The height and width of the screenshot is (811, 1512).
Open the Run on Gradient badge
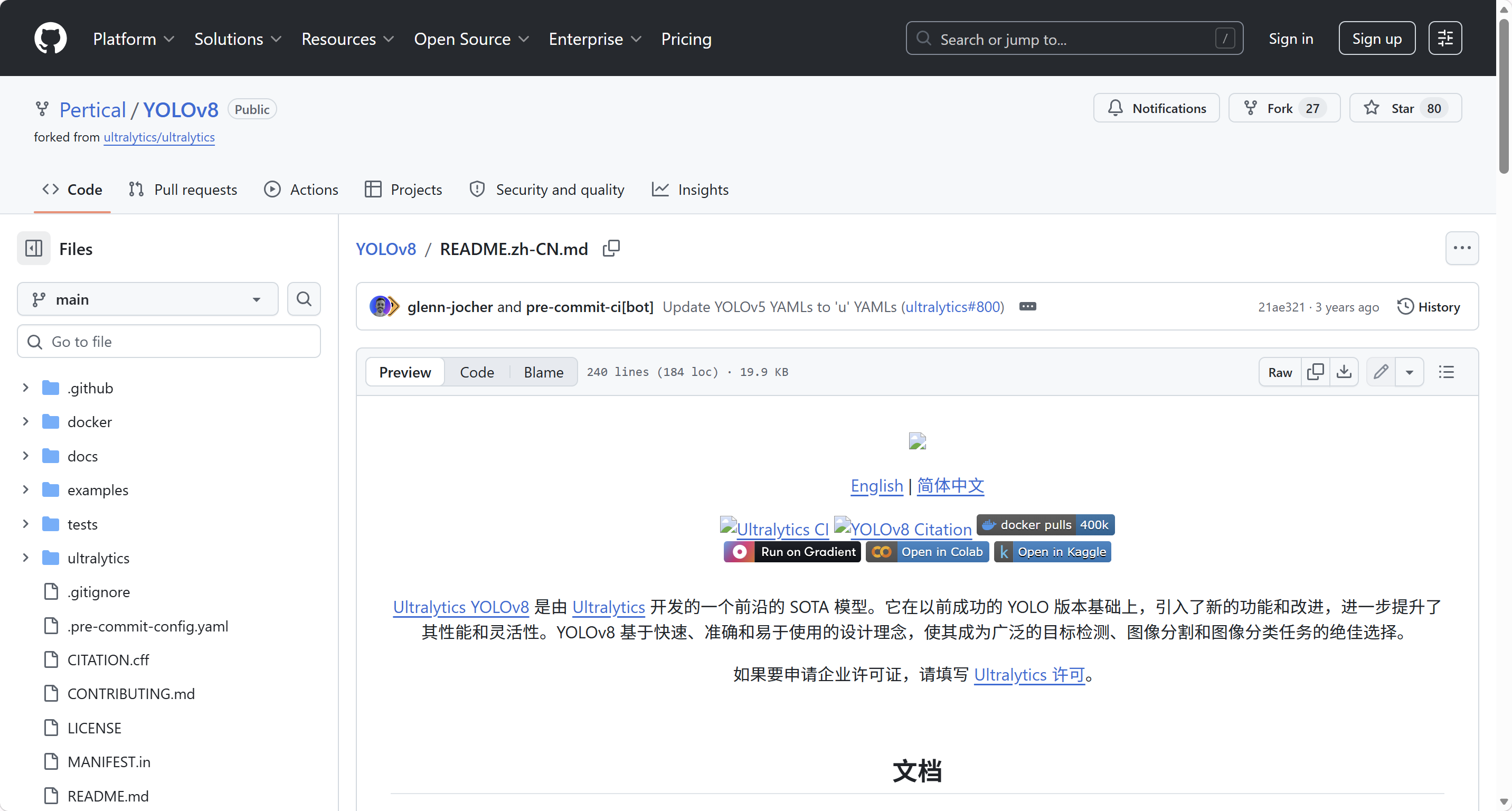pos(792,552)
